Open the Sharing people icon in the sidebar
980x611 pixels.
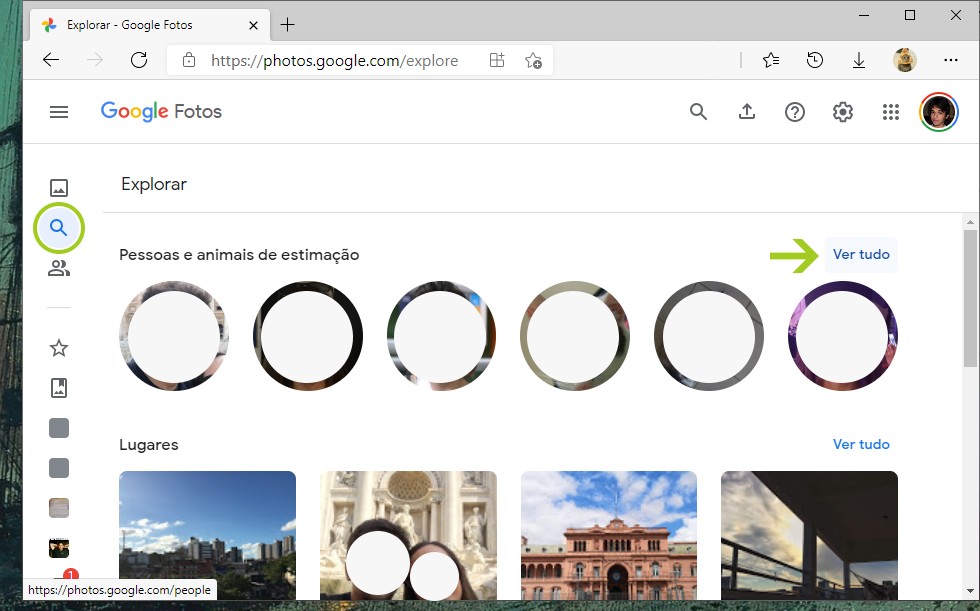coord(59,268)
